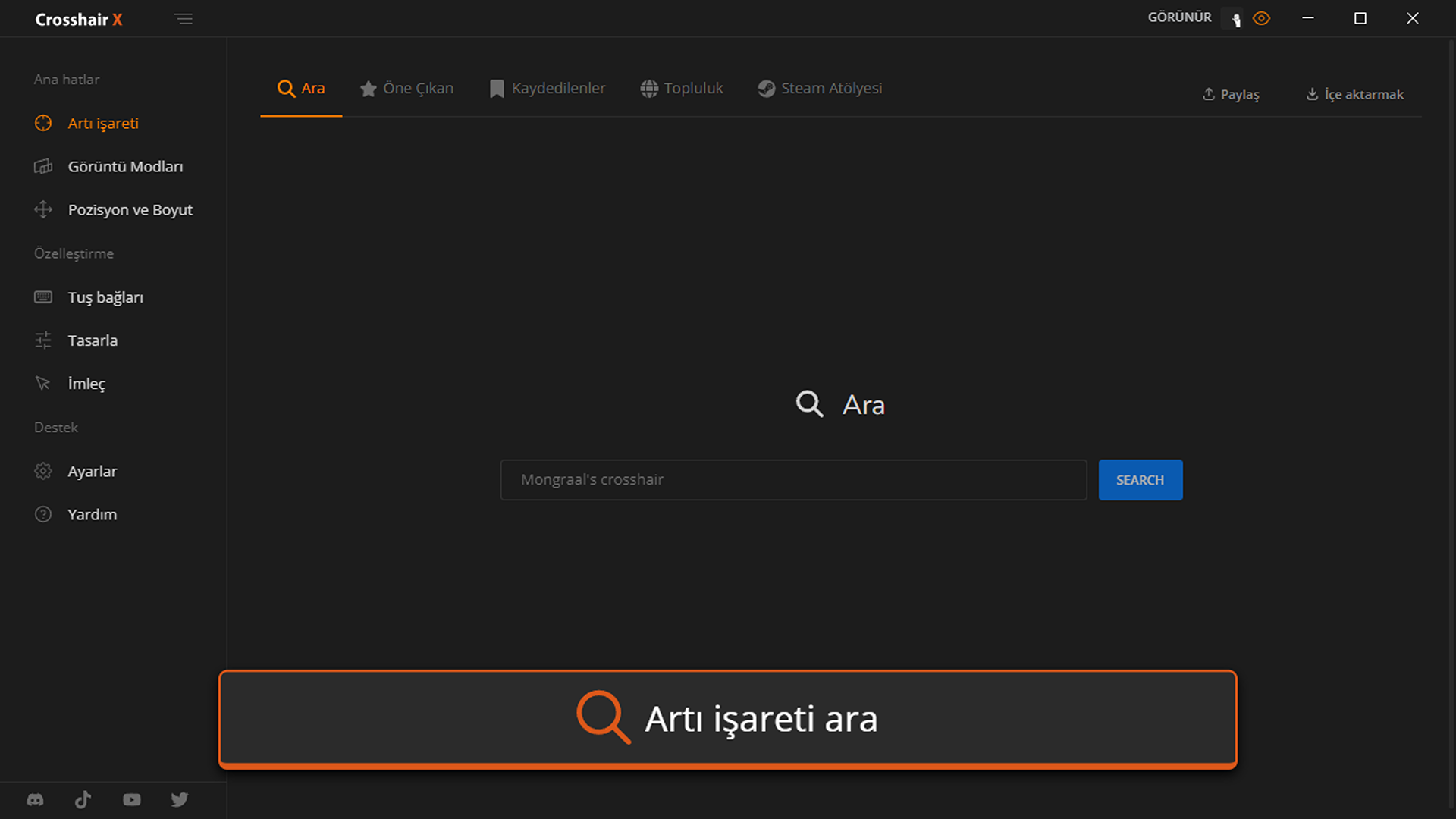Open the TikTok link icon
This screenshot has height=819, width=1456.
point(83,799)
